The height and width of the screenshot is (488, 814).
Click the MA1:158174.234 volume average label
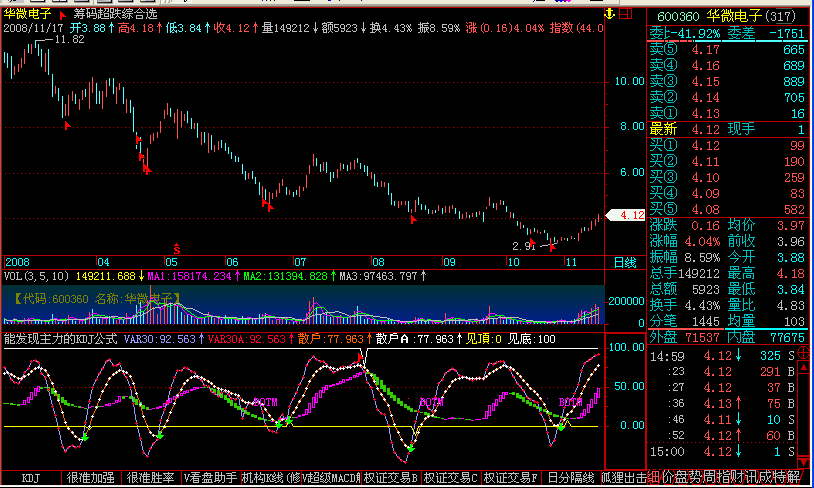pos(189,276)
